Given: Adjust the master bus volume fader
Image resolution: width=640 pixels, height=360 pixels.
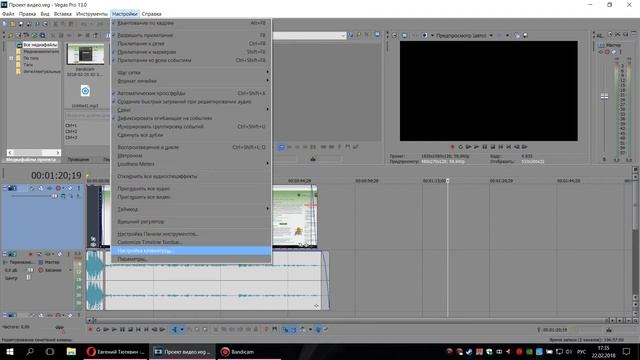Looking at the screenshot, I should [604, 96].
